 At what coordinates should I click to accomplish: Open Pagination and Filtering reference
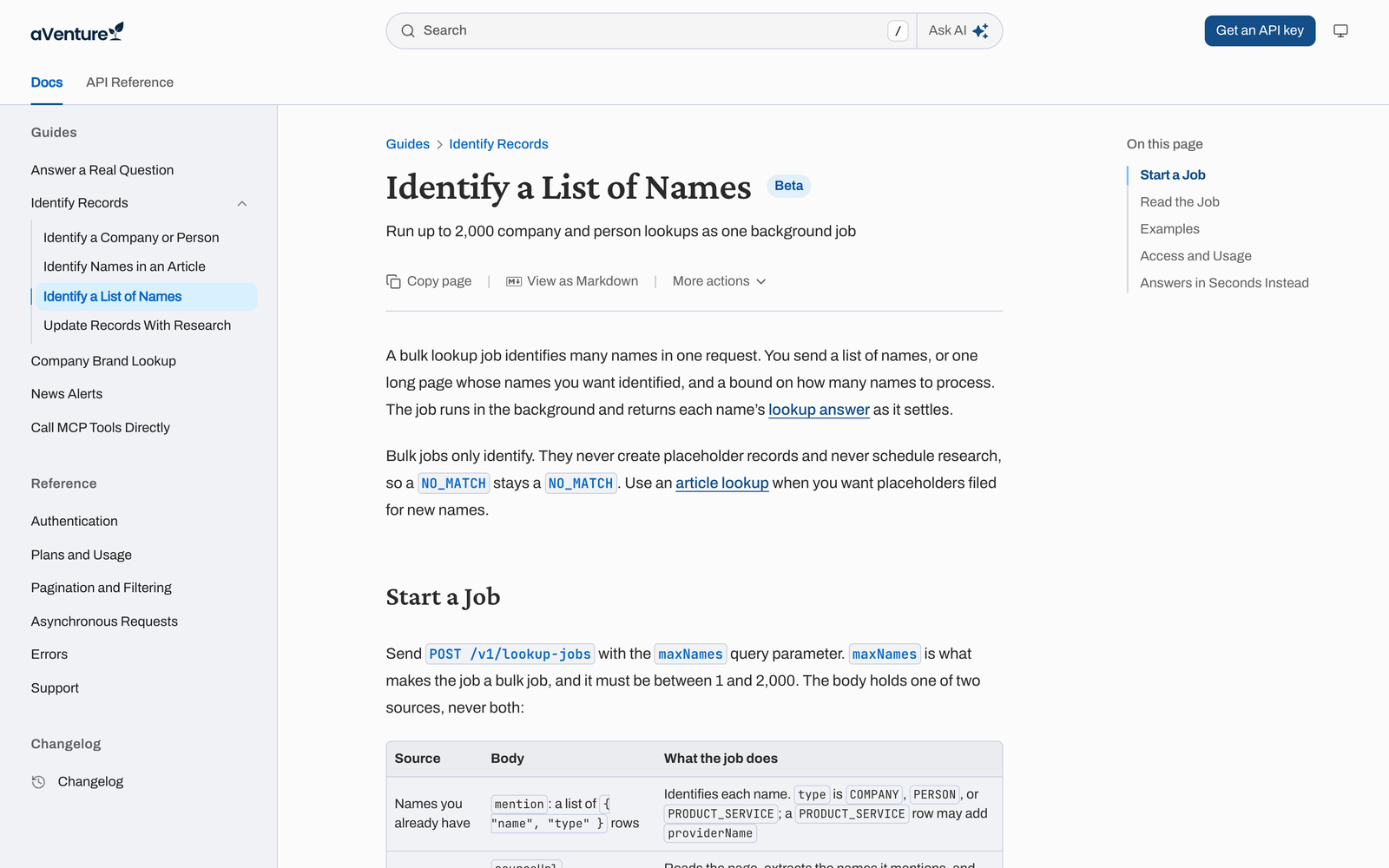(x=102, y=588)
